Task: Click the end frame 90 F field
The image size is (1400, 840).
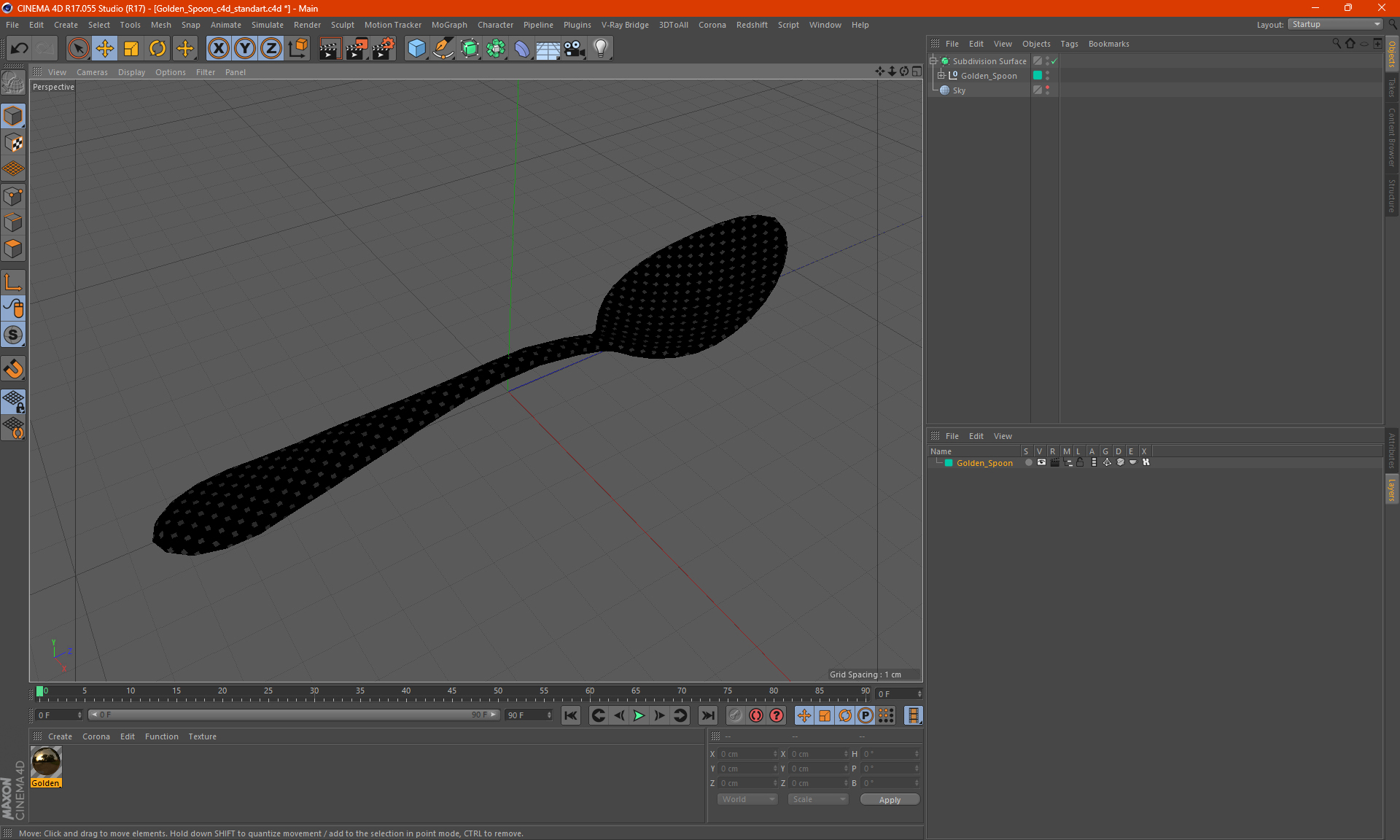Action: (528, 715)
